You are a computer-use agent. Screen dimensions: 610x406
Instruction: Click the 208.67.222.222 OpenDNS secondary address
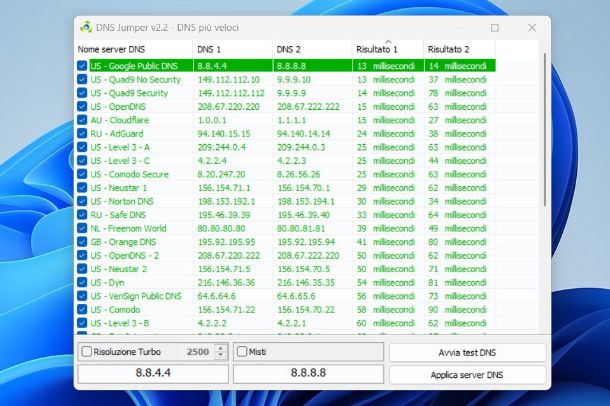click(308, 107)
